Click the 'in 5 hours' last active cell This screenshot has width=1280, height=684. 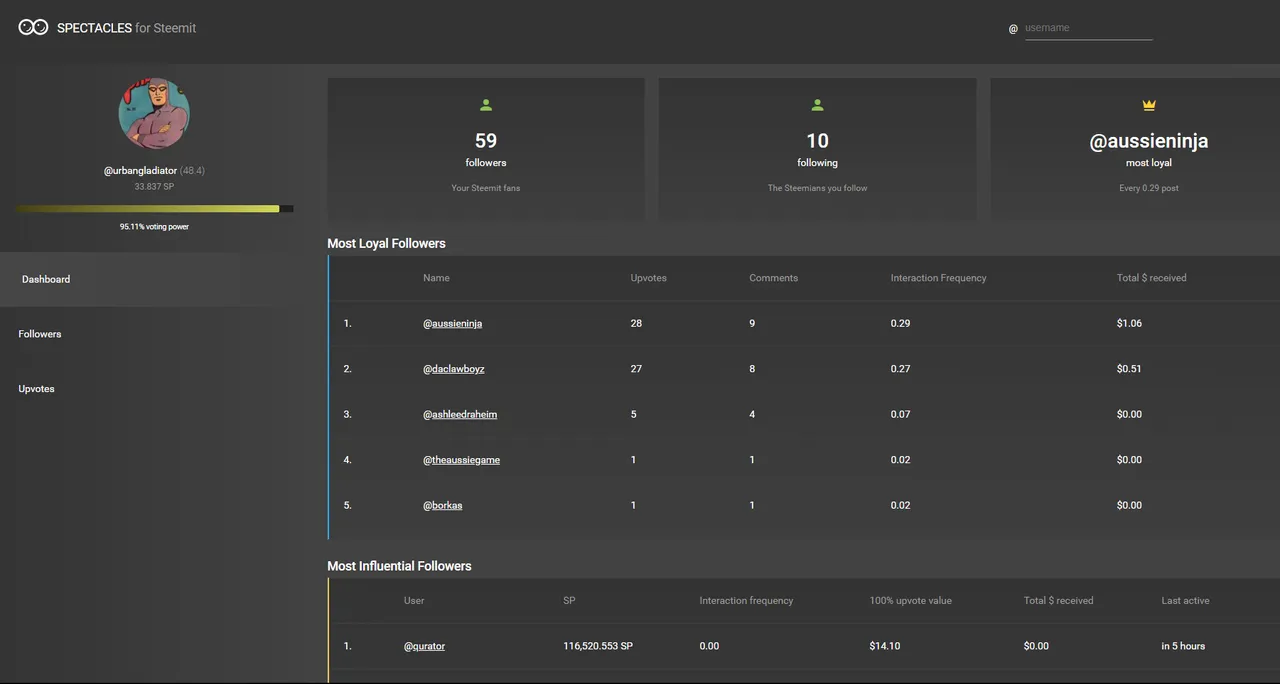(x=1183, y=646)
